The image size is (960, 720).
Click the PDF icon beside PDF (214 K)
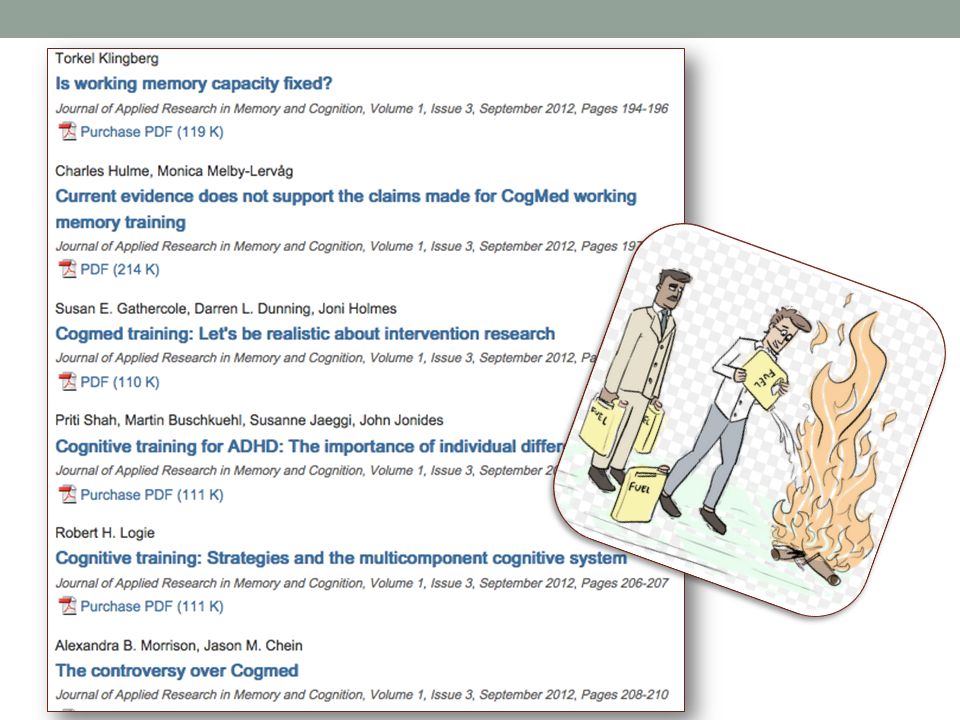[67, 269]
